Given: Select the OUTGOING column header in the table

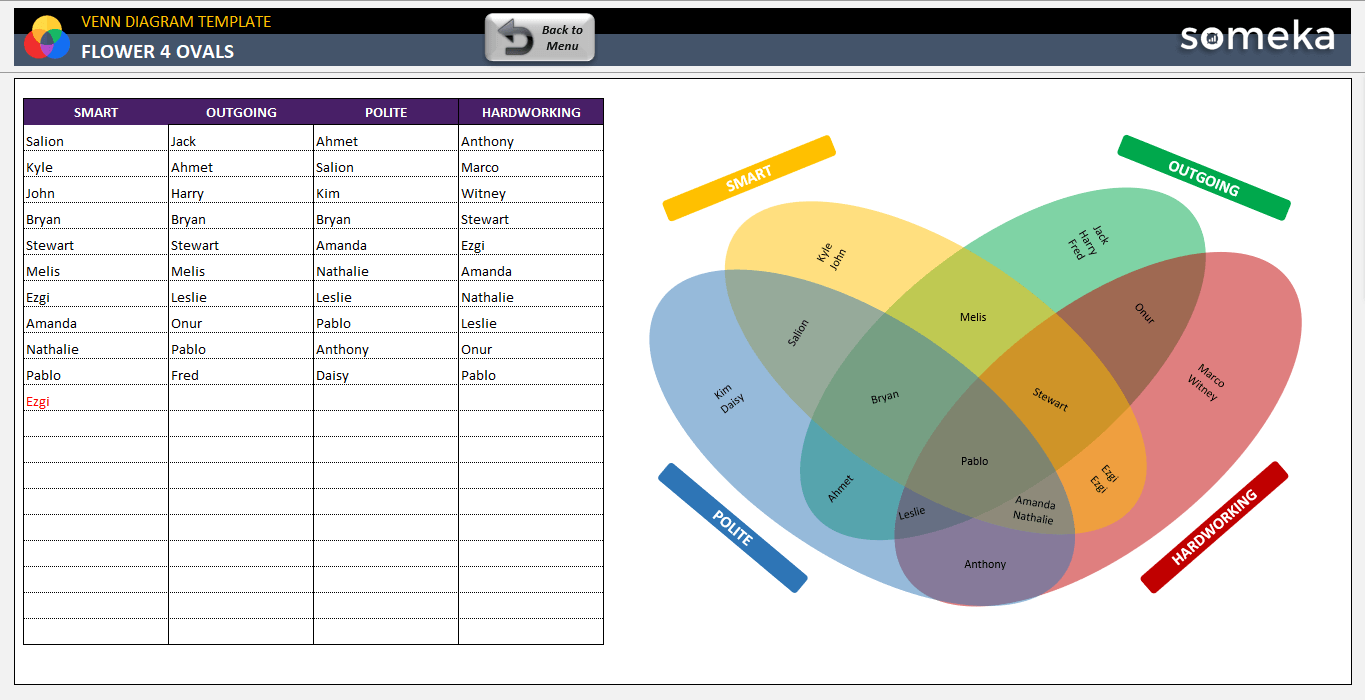Looking at the screenshot, I should (241, 112).
